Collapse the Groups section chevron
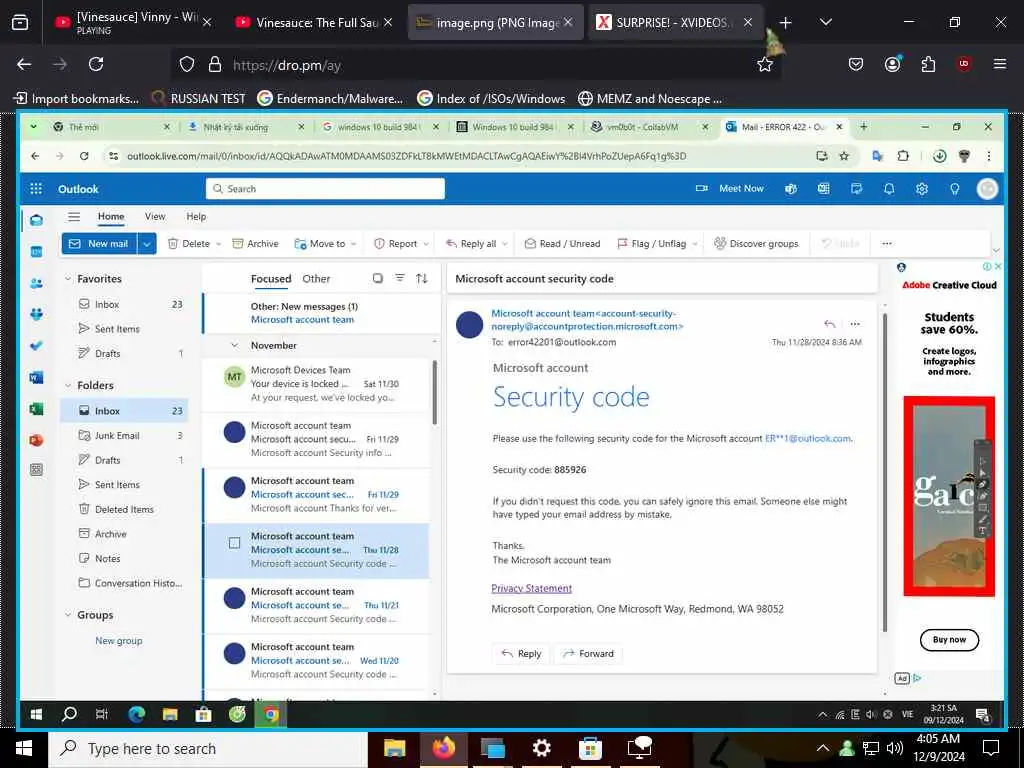Image resolution: width=1024 pixels, height=768 pixels. [68, 615]
